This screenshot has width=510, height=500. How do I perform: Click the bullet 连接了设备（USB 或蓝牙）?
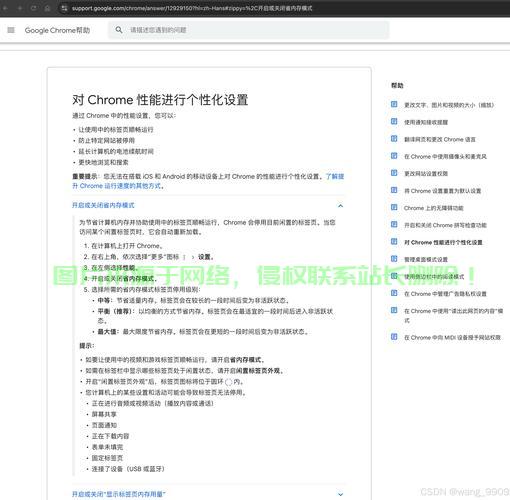pyautogui.click(x=128, y=469)
